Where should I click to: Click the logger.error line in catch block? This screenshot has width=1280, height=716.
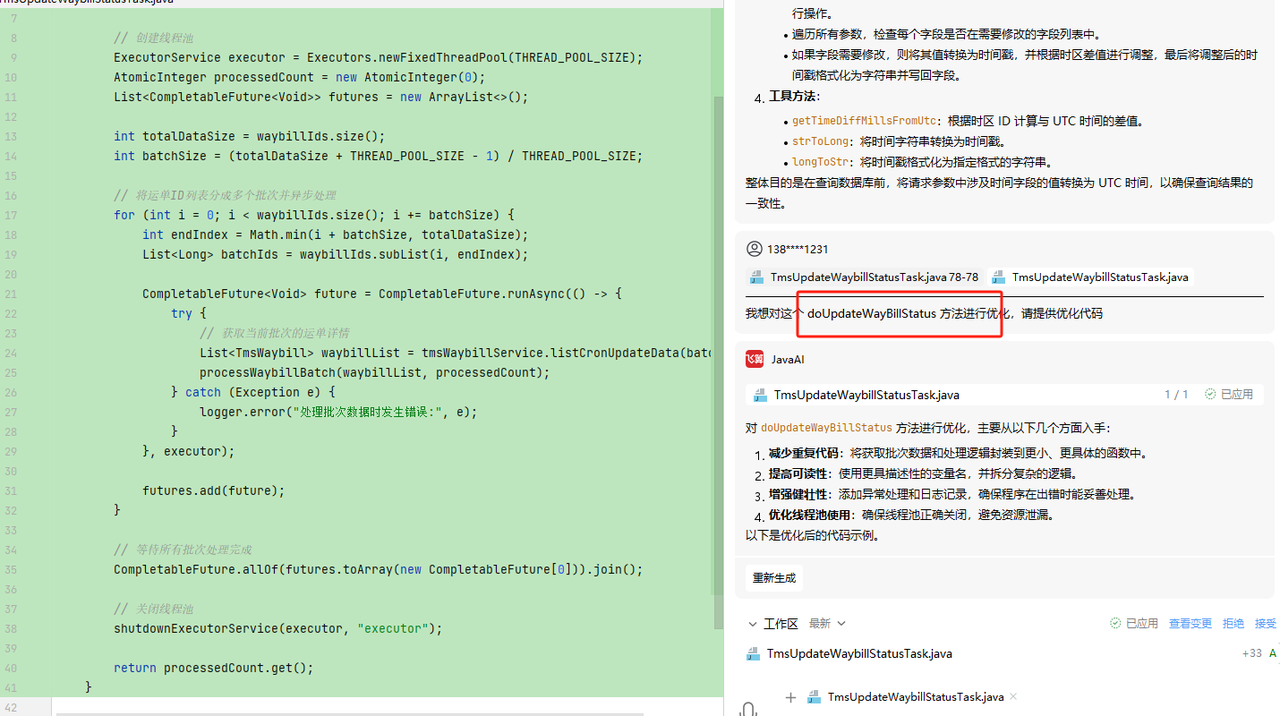[x=339, y=411]
